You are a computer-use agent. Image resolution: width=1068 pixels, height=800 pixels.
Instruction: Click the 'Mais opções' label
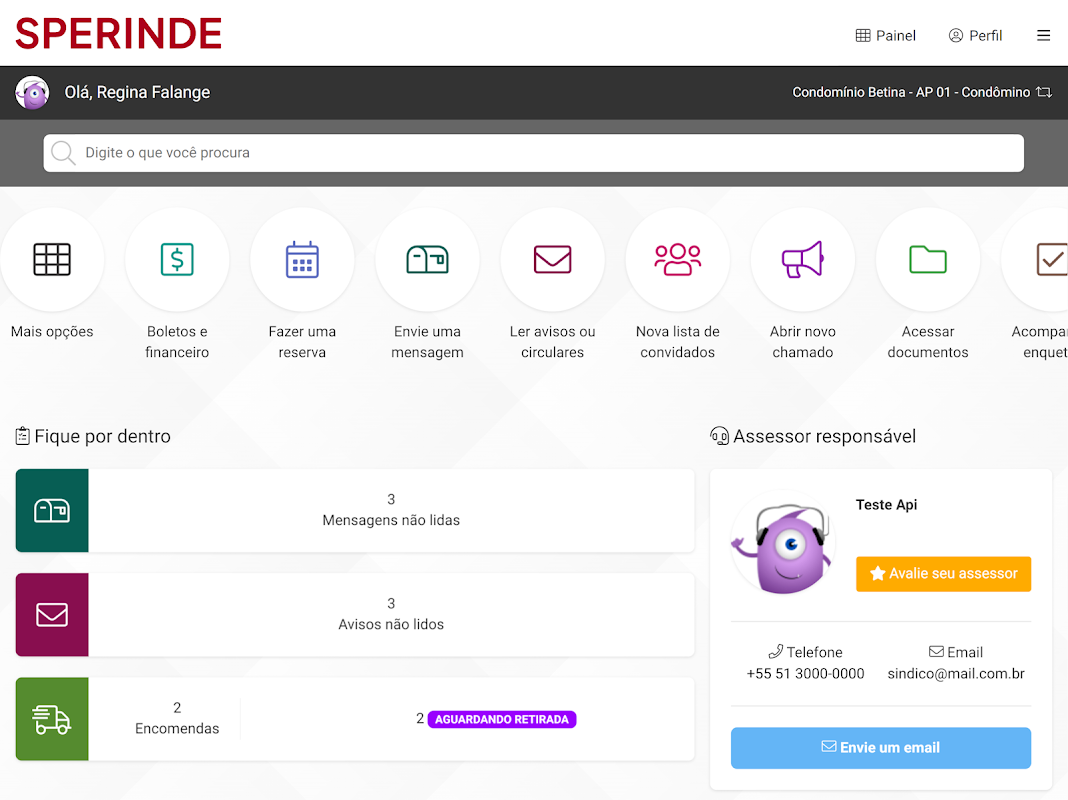52,332
